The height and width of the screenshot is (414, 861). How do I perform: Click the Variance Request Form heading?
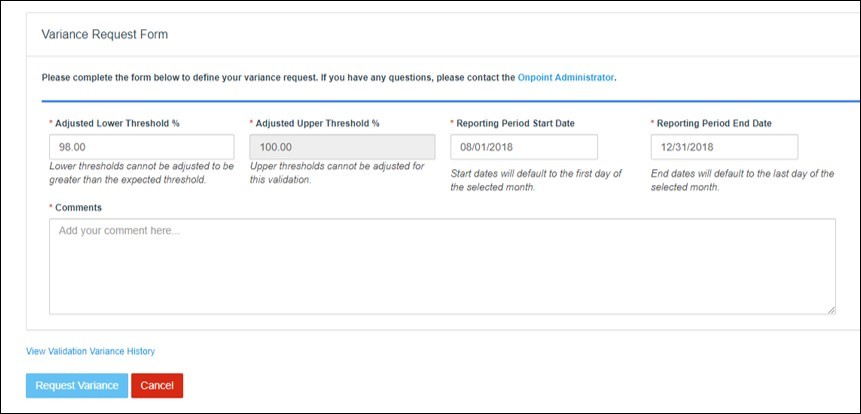(105, 34)
